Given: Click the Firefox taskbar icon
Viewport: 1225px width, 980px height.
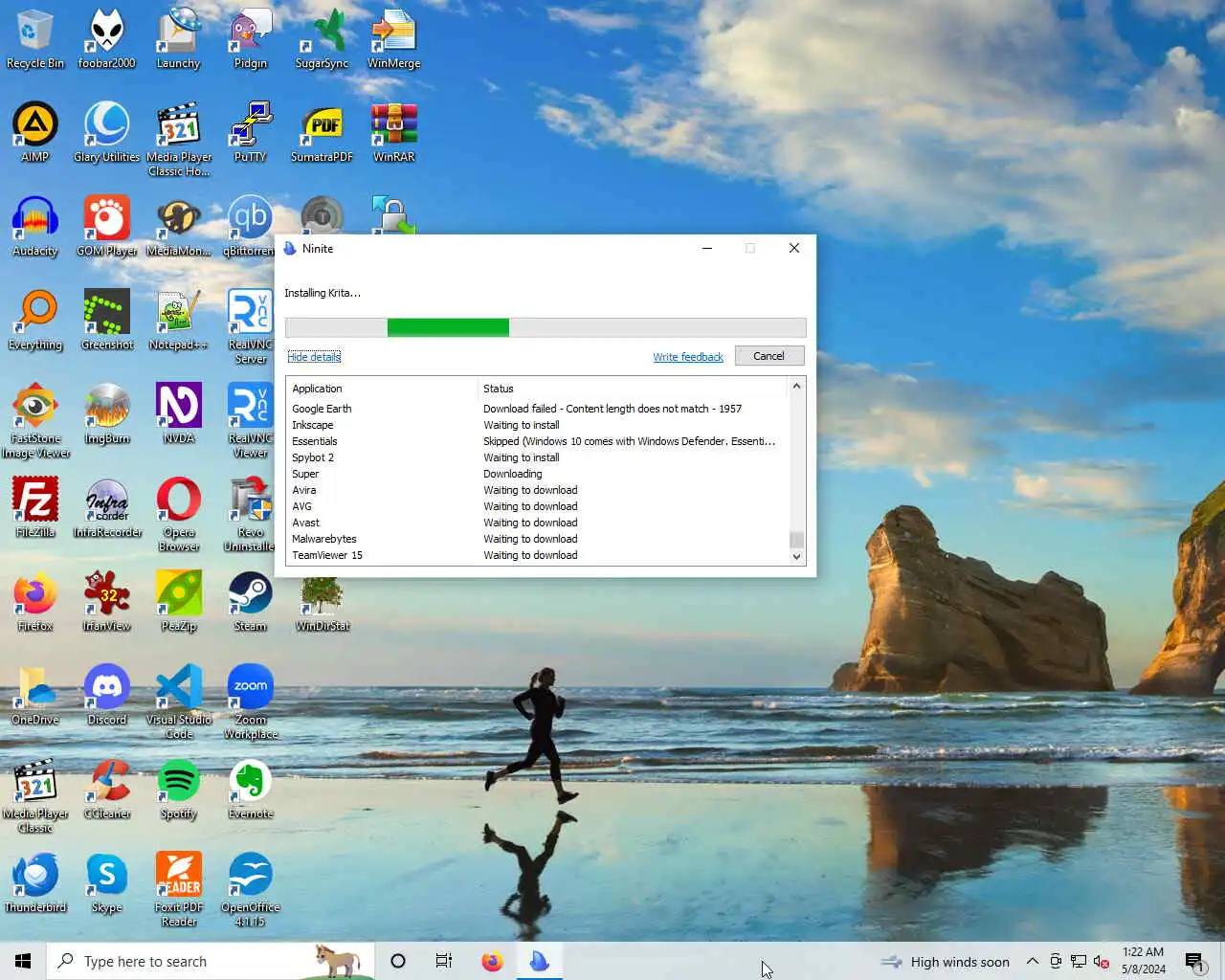Looking at the screenshot, I should [x=492, y=961].
